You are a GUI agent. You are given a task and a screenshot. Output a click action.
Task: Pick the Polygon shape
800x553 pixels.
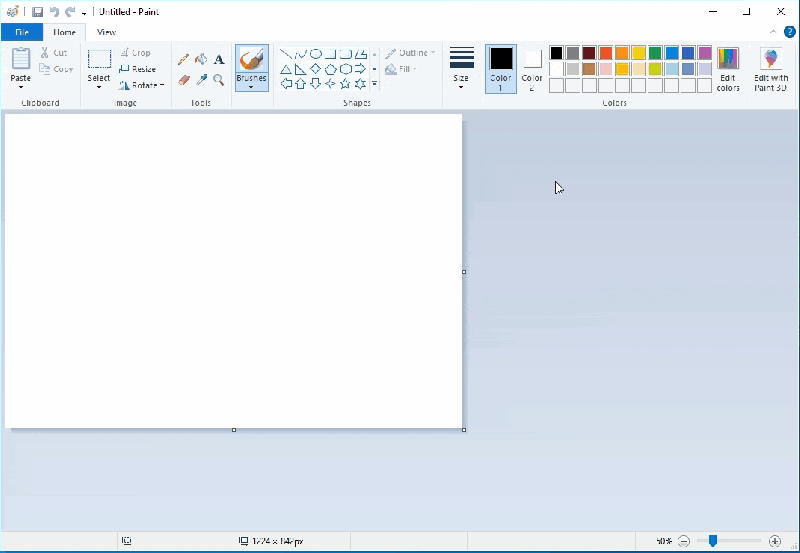coord(360,54)
